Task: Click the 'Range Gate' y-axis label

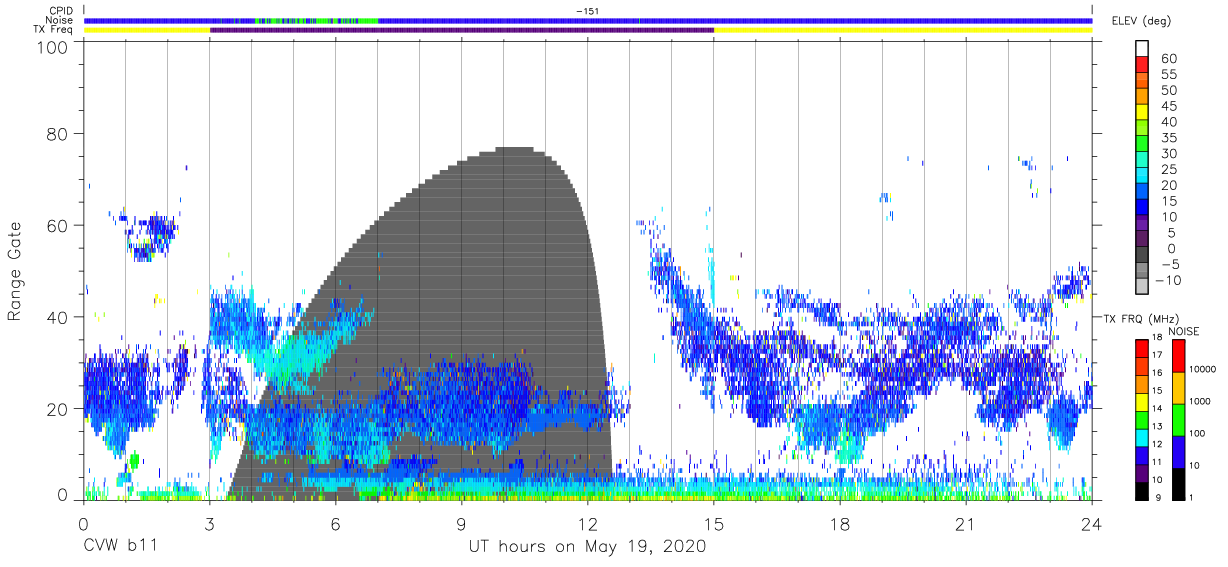Action: (15, 272)
